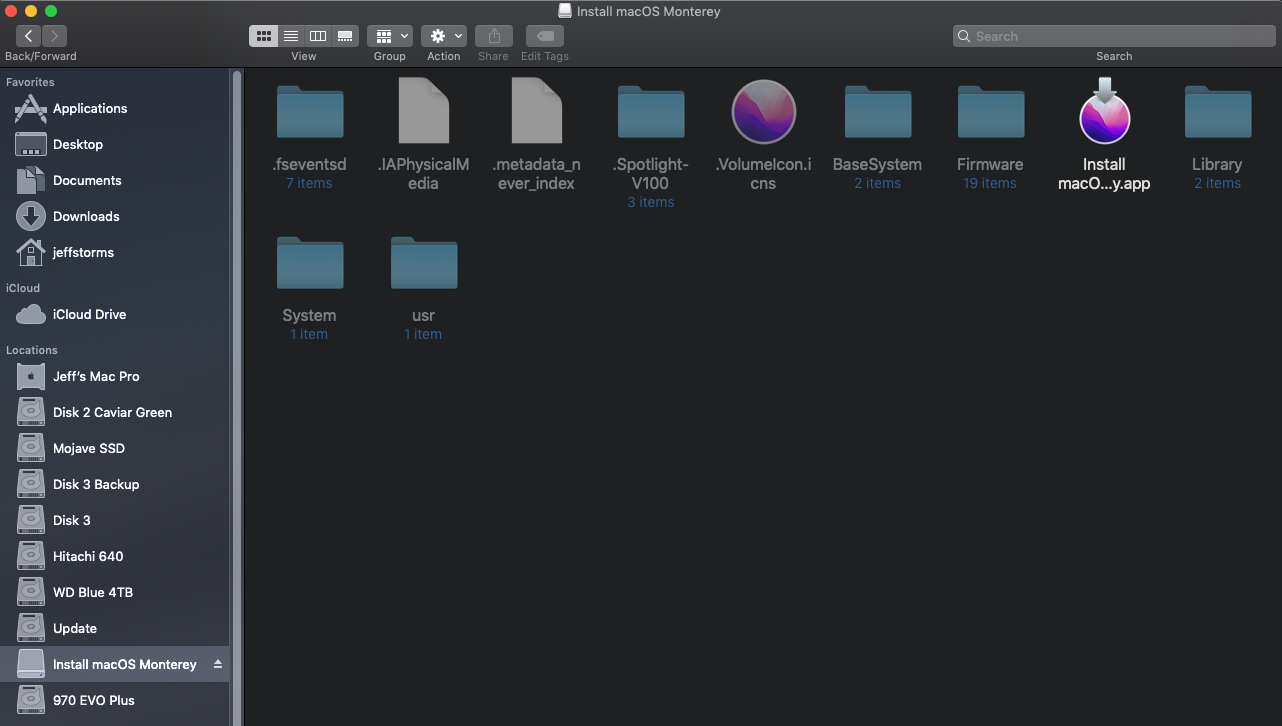1282x726 pixels.
Task: Select Disk 2 Caviar Green volume
Action: tap(115, 412)
